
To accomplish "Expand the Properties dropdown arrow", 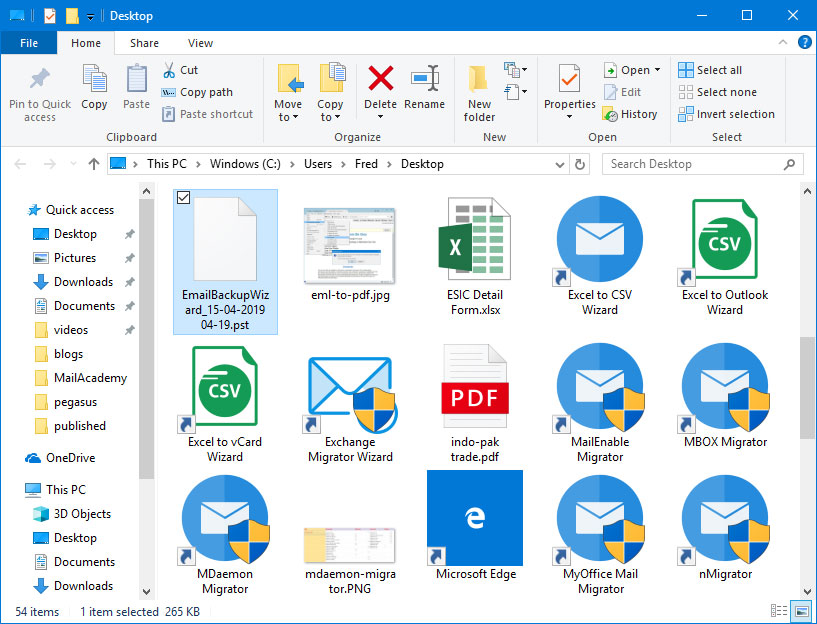I will click(x=570, y=117).
